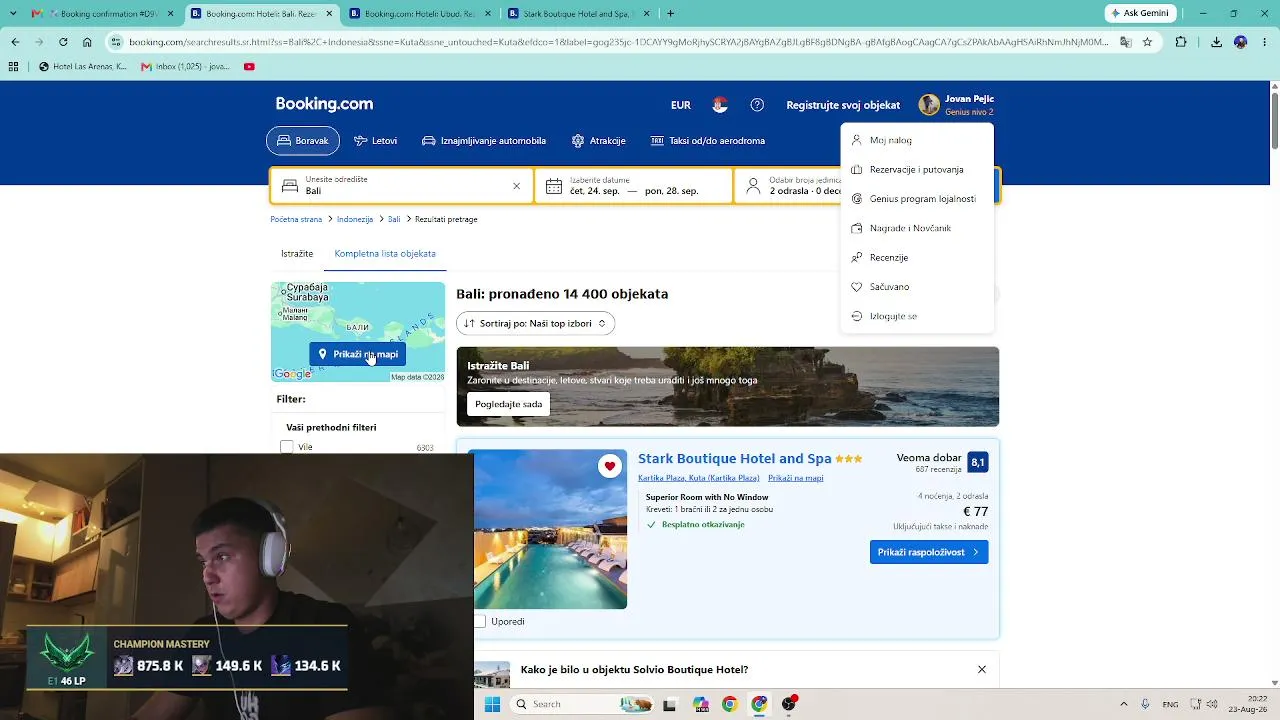Click the browser home icon
The width and height of the screenshot is (1280, 720).
coord(87,42)
